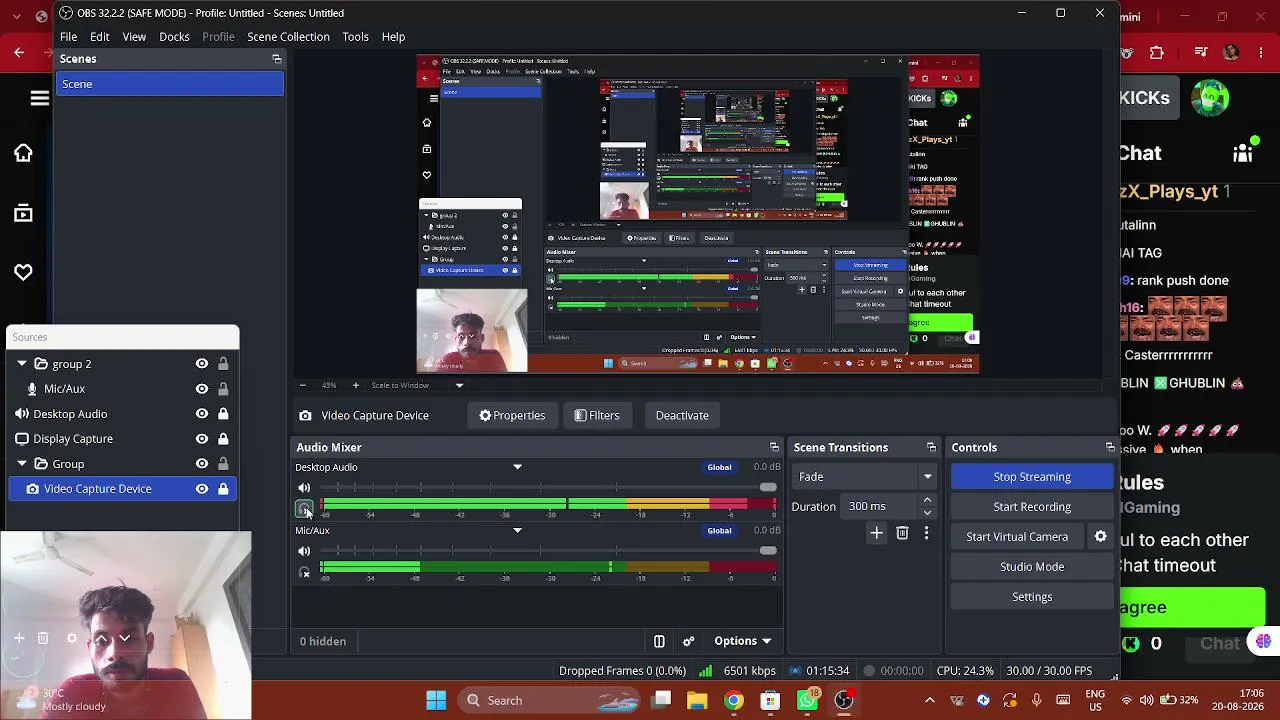The image size is (1280, 720).
Task: Toggle the lock on Desktop Audio source
Action: (223, 414)
